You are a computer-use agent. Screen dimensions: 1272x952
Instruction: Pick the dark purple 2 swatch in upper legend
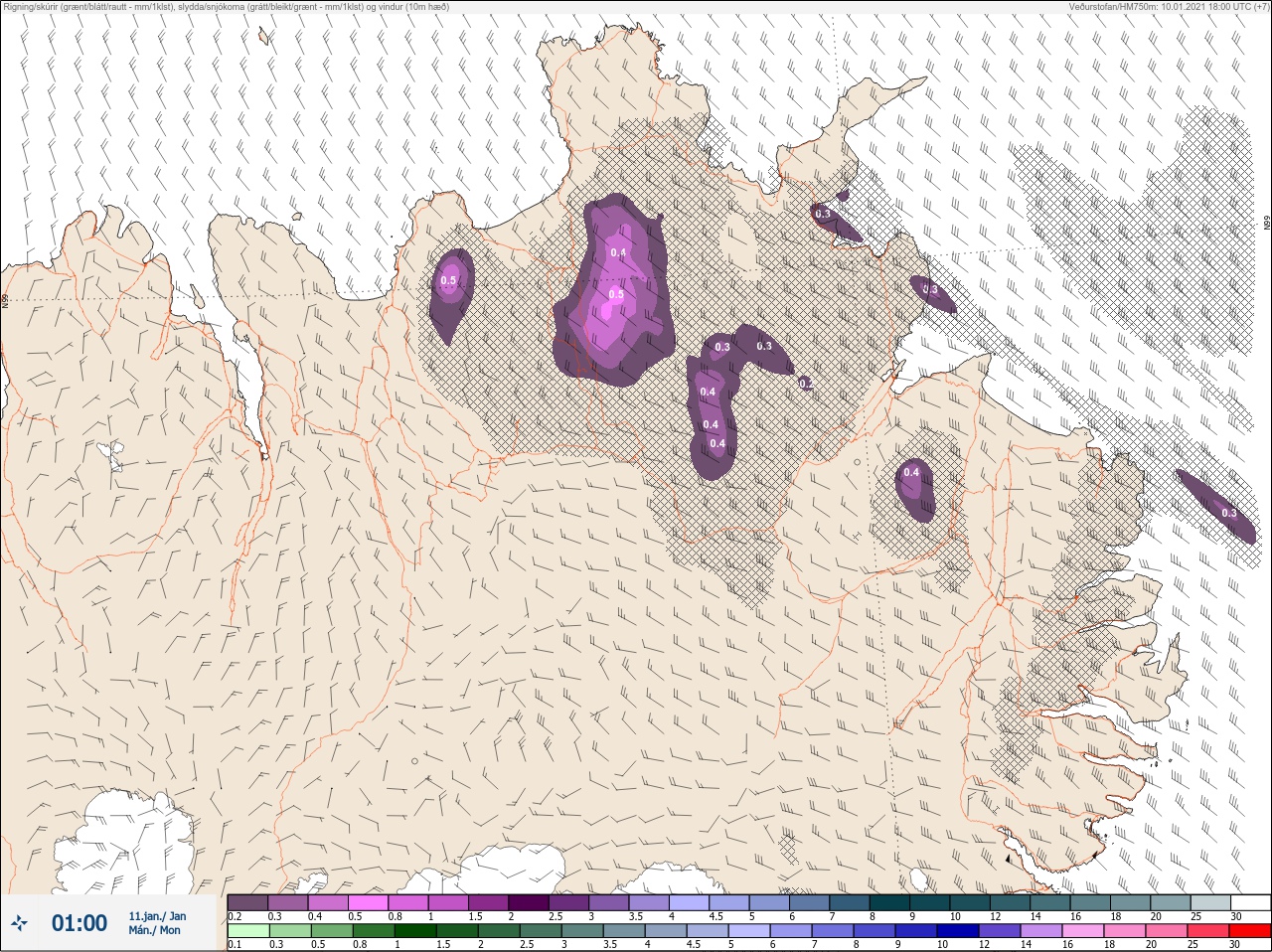(x=528, y=902)
